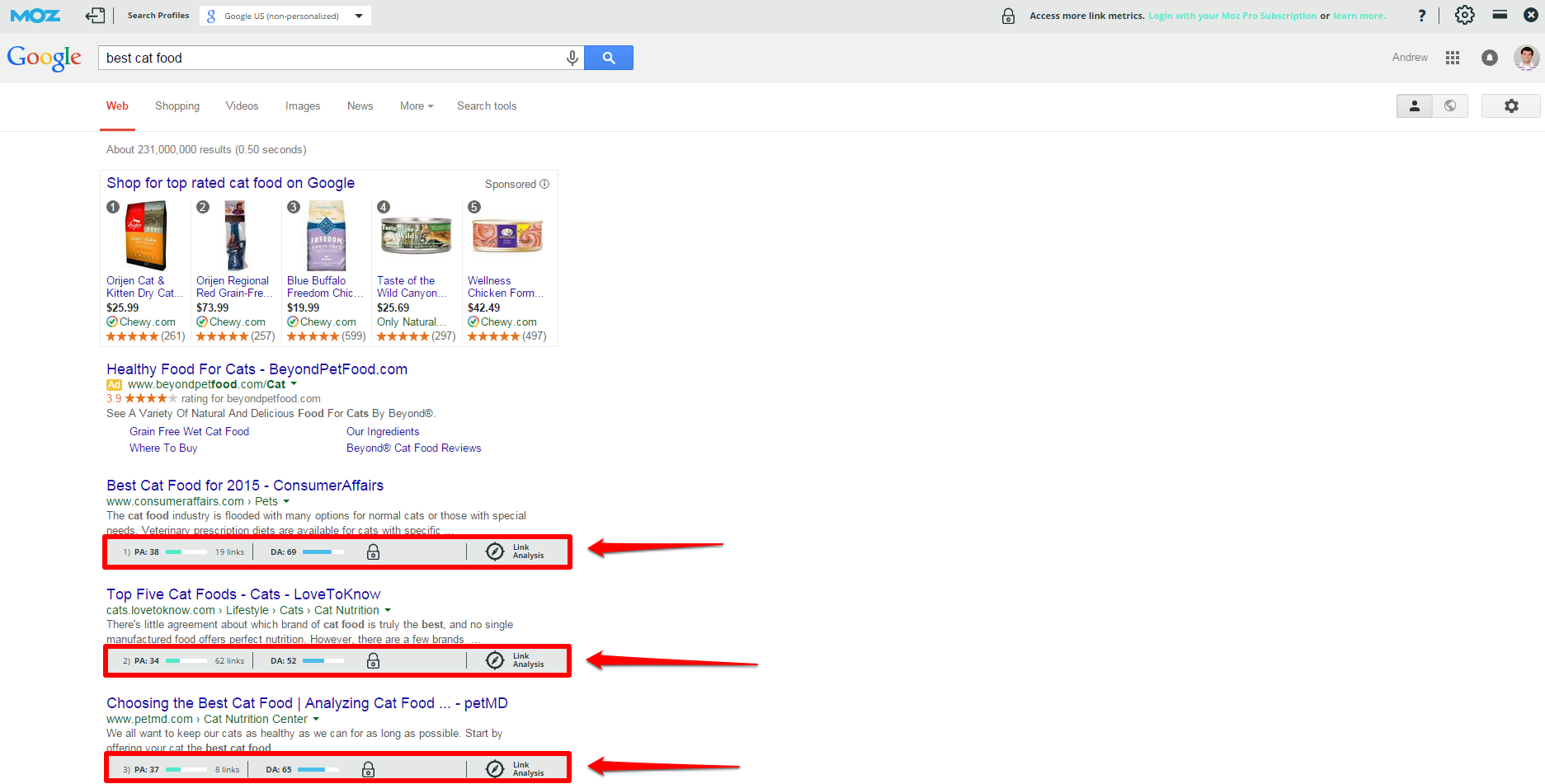Viewport: 1545px width, 784px height.
Task: Open Google search settings gear
Action: tap(1510, 106)
